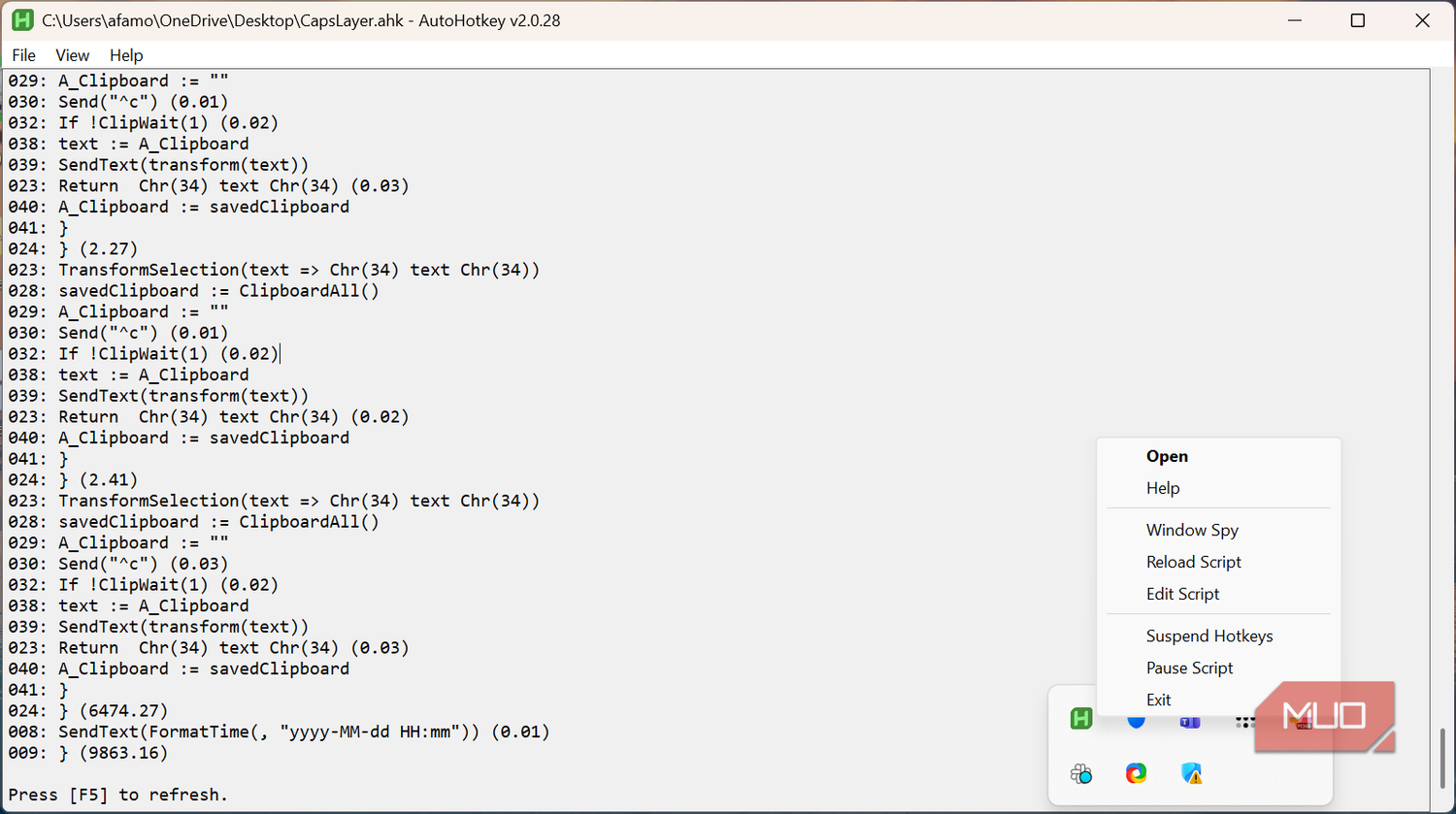Click AutoHotkey logo in title bar
The image size is (1456, 814).
[21, 20]
